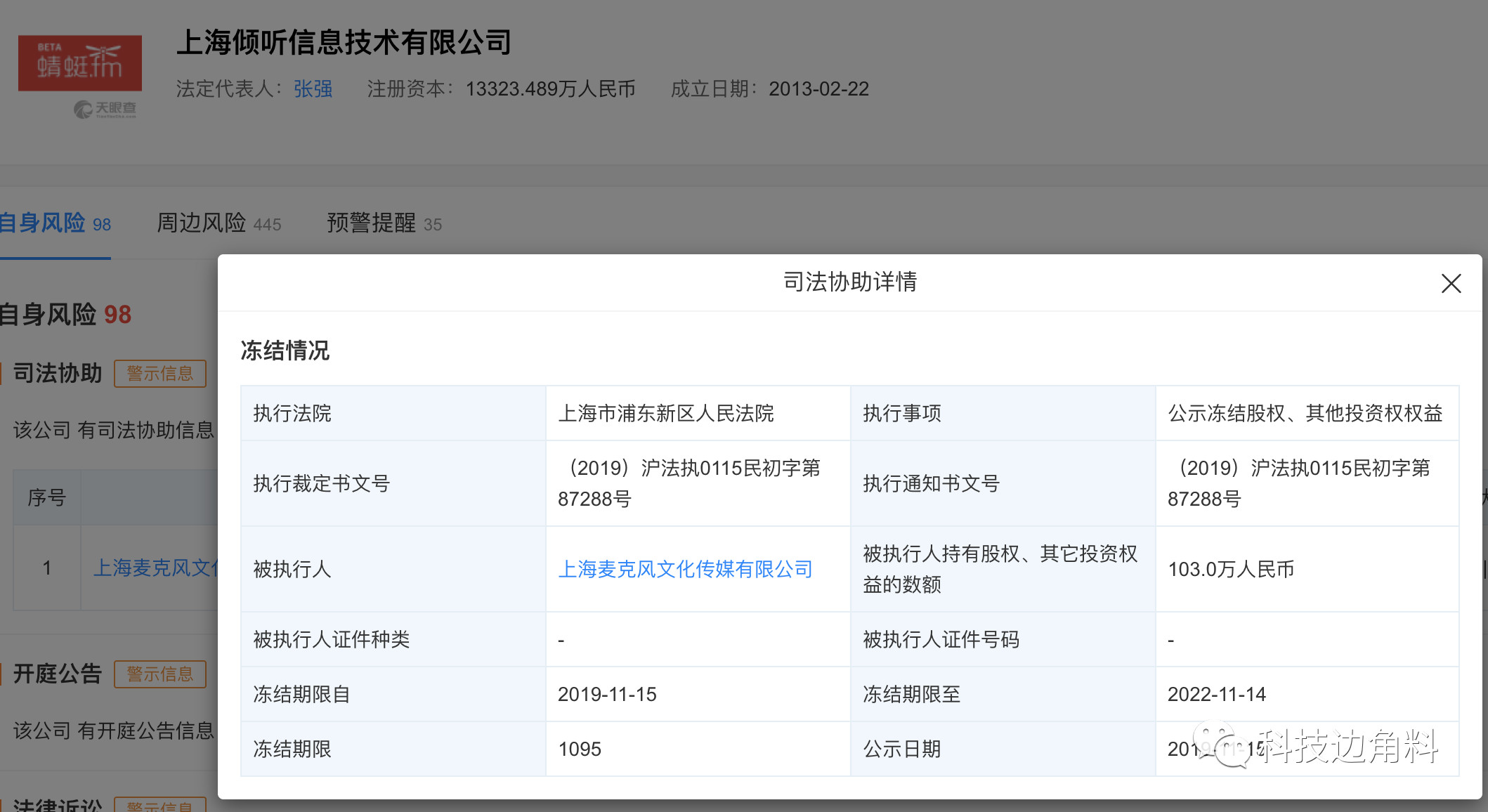Image resolution: width=1488 pixels, height=812 pixels.
Task: Select court name 上海市浦东新区人民法院
Action: pos(666,413)
